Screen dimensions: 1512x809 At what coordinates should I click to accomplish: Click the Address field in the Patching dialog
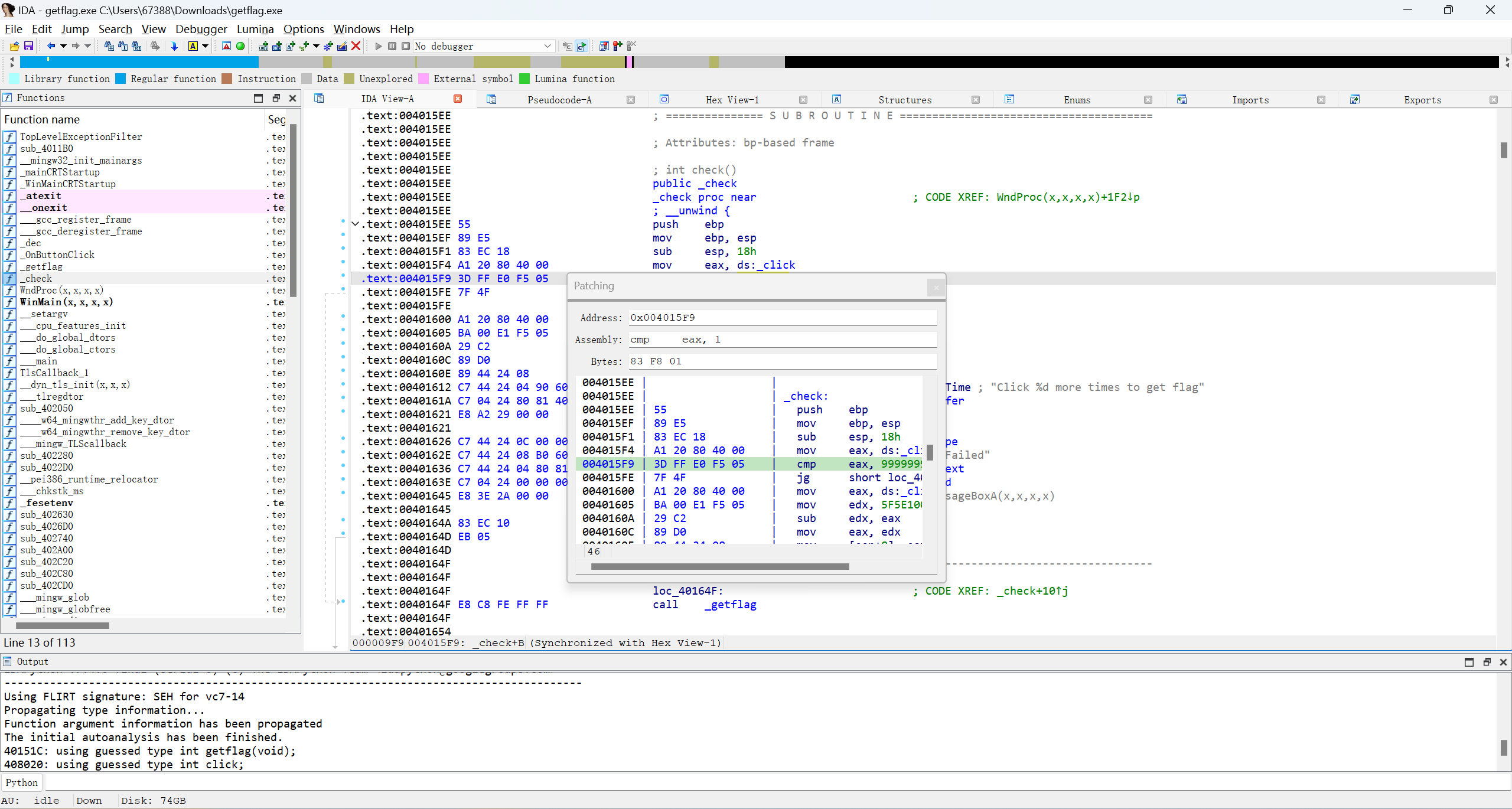(782, 318)
